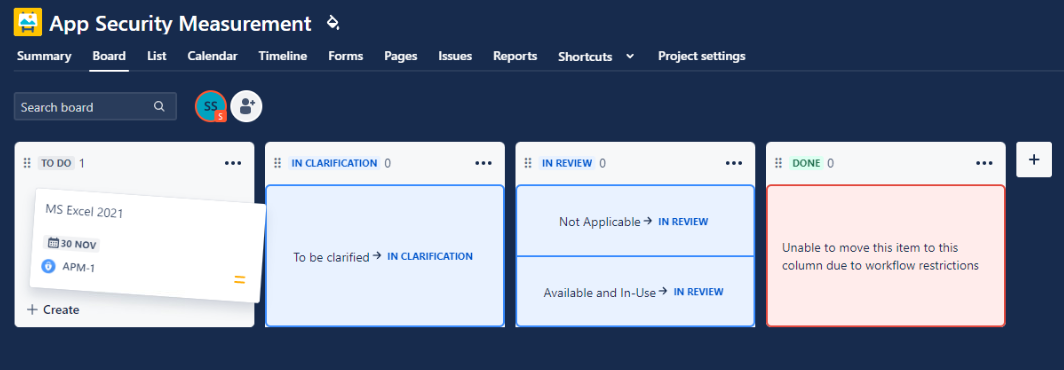
Task: Open the Calendar tab
Action: [212, 56]
